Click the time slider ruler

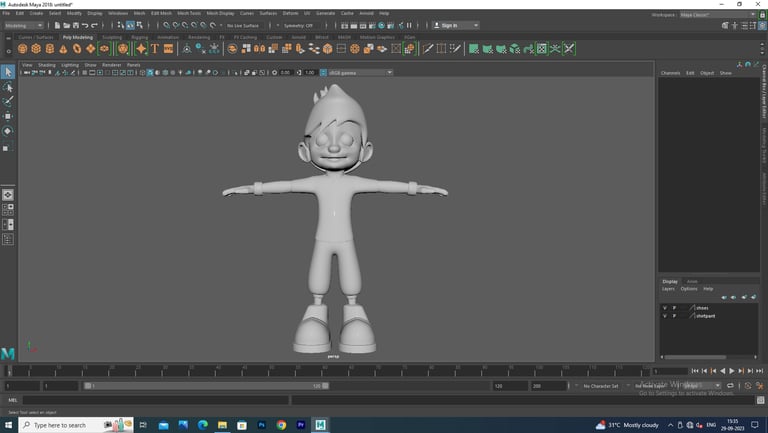328,371
